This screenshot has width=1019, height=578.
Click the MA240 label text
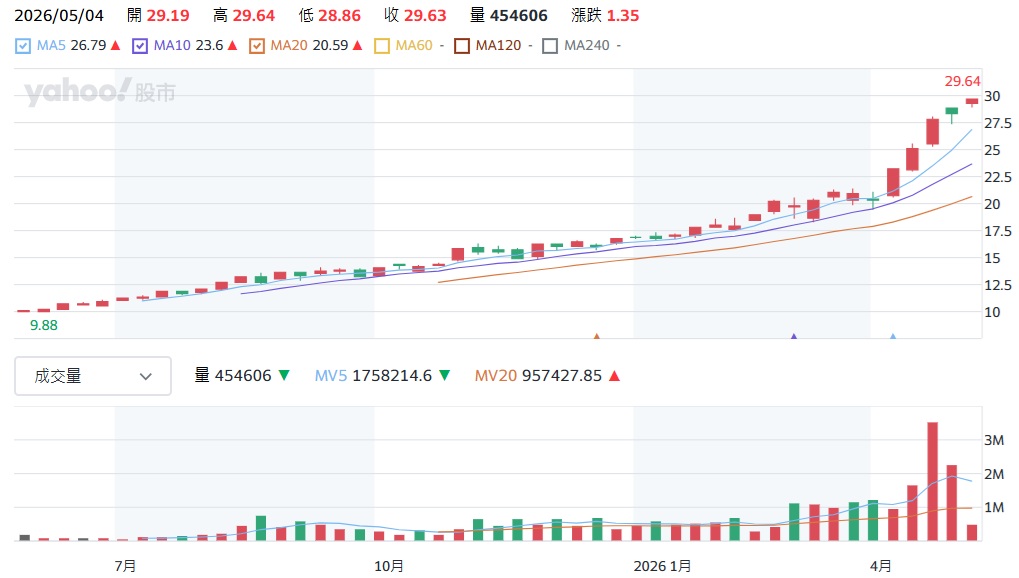point(587,46)
